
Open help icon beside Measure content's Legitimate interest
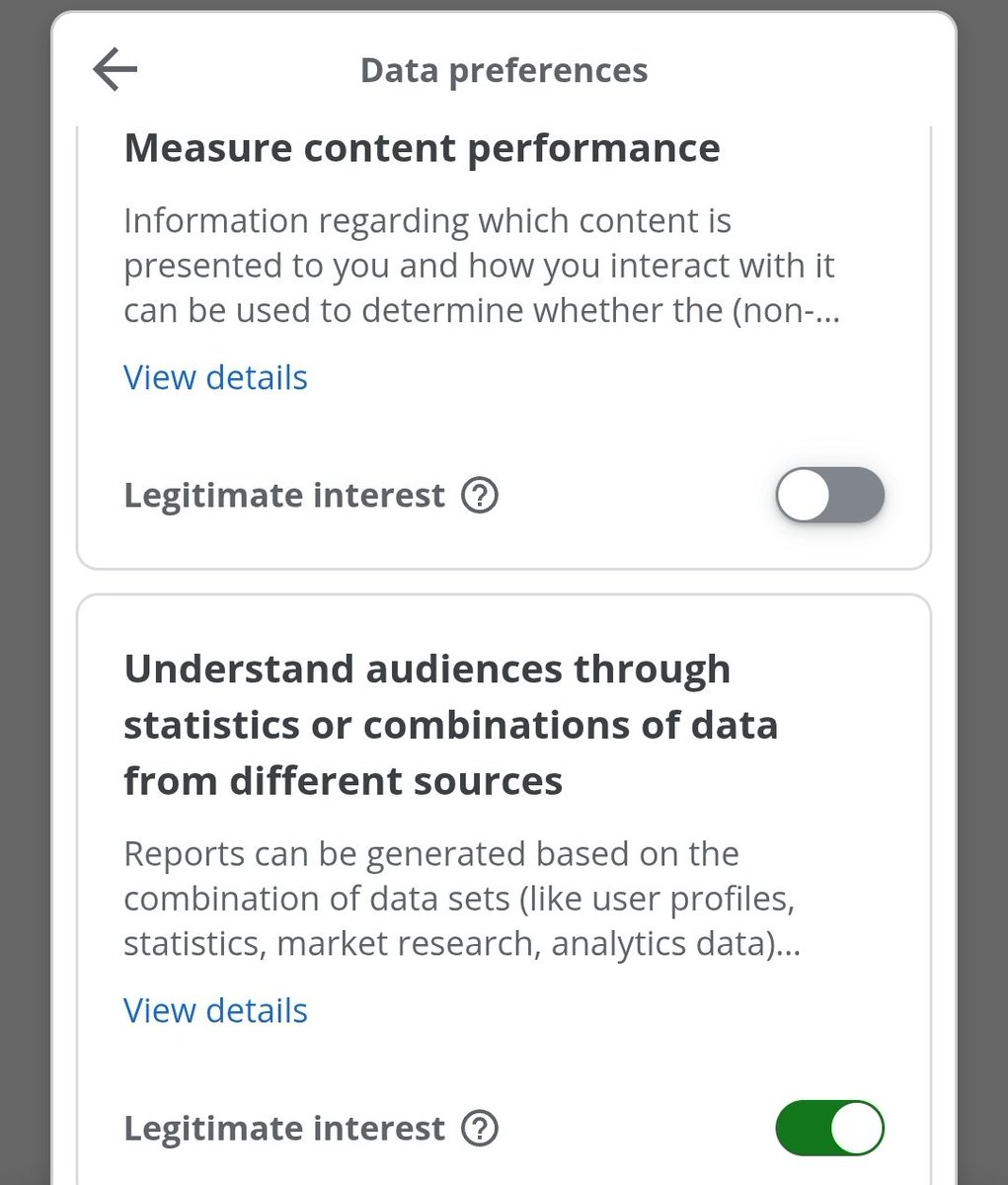pyautogui.click(x=480, y=495)
